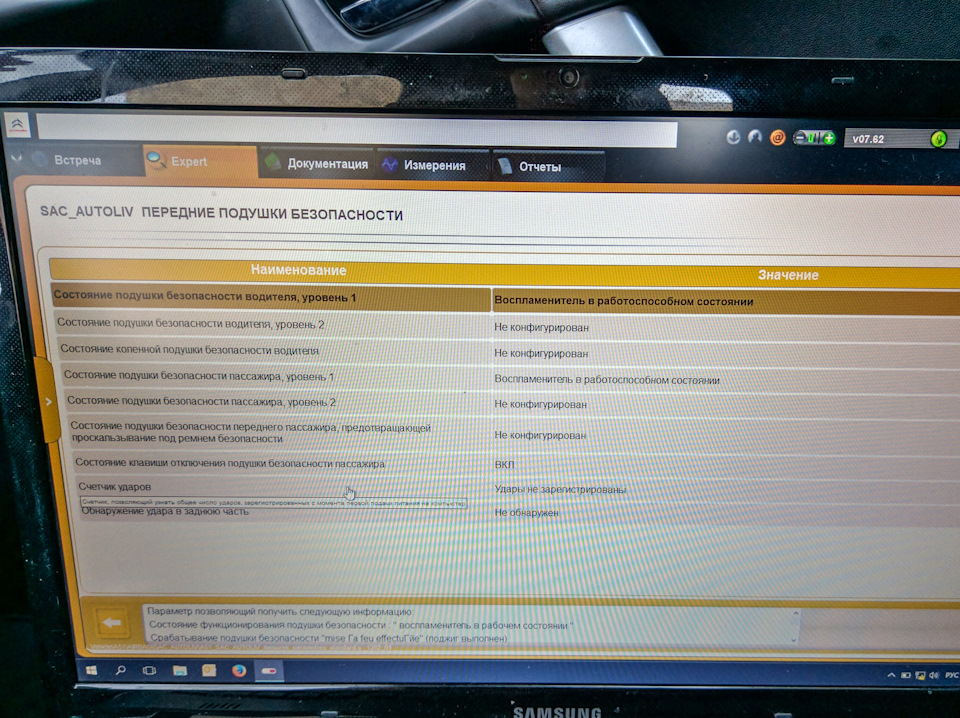
Task: Open the Документация tab
Action: (316, 163)
